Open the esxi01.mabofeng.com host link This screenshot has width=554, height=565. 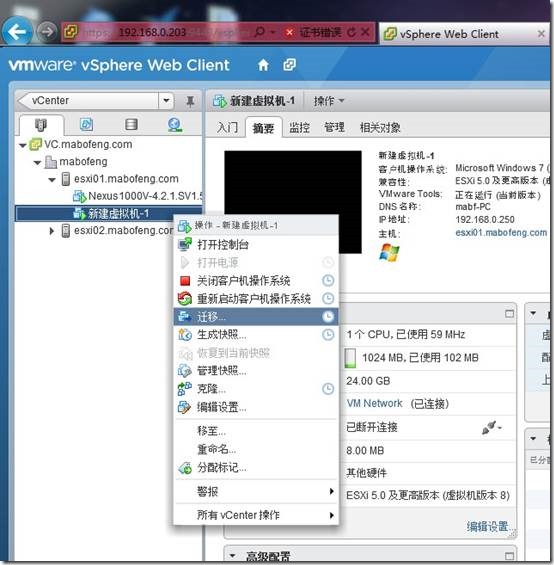click(x=501, y=233)
